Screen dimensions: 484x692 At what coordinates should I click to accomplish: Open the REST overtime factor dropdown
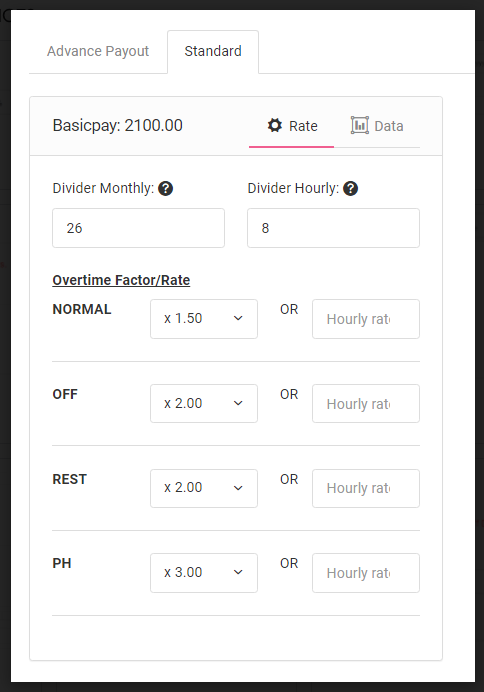point(204,488)
